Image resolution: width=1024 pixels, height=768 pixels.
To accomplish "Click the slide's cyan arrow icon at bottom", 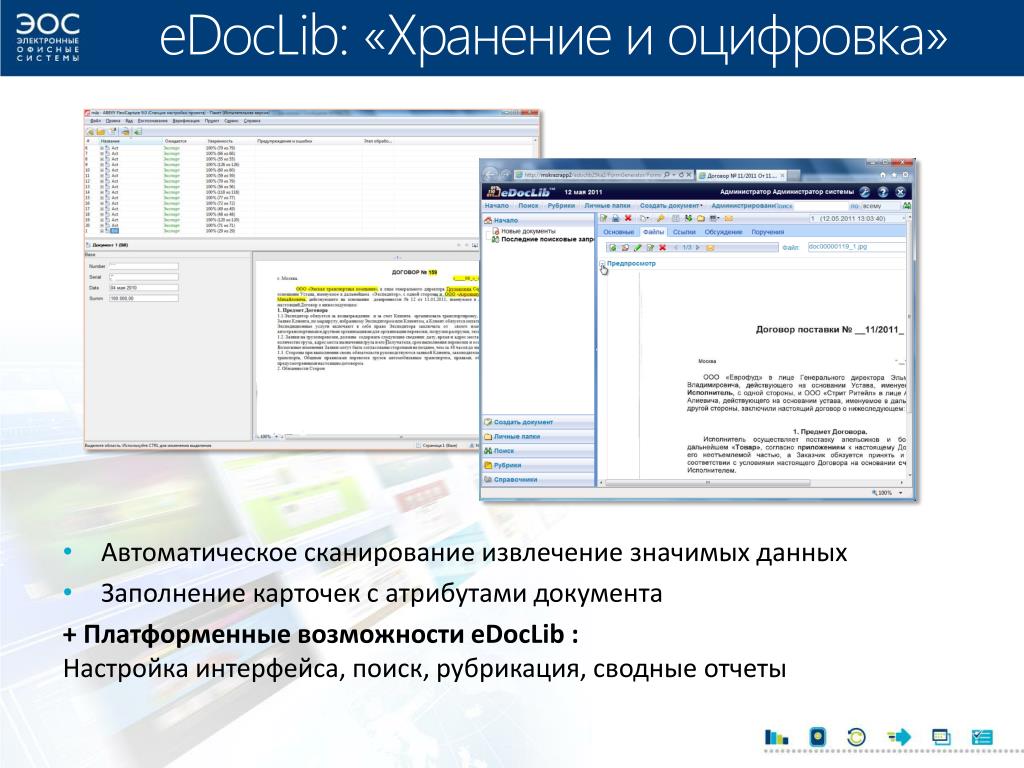I will point(899,737).
